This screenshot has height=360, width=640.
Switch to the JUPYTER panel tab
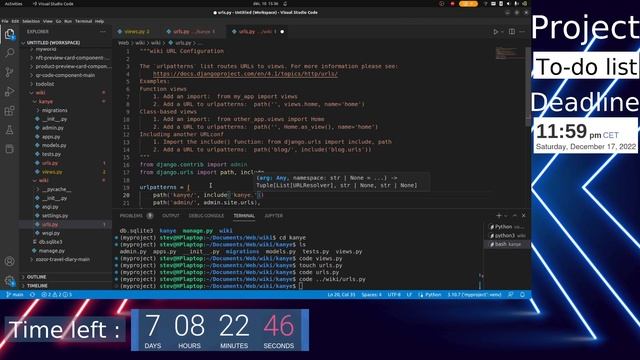pos(273,216)
